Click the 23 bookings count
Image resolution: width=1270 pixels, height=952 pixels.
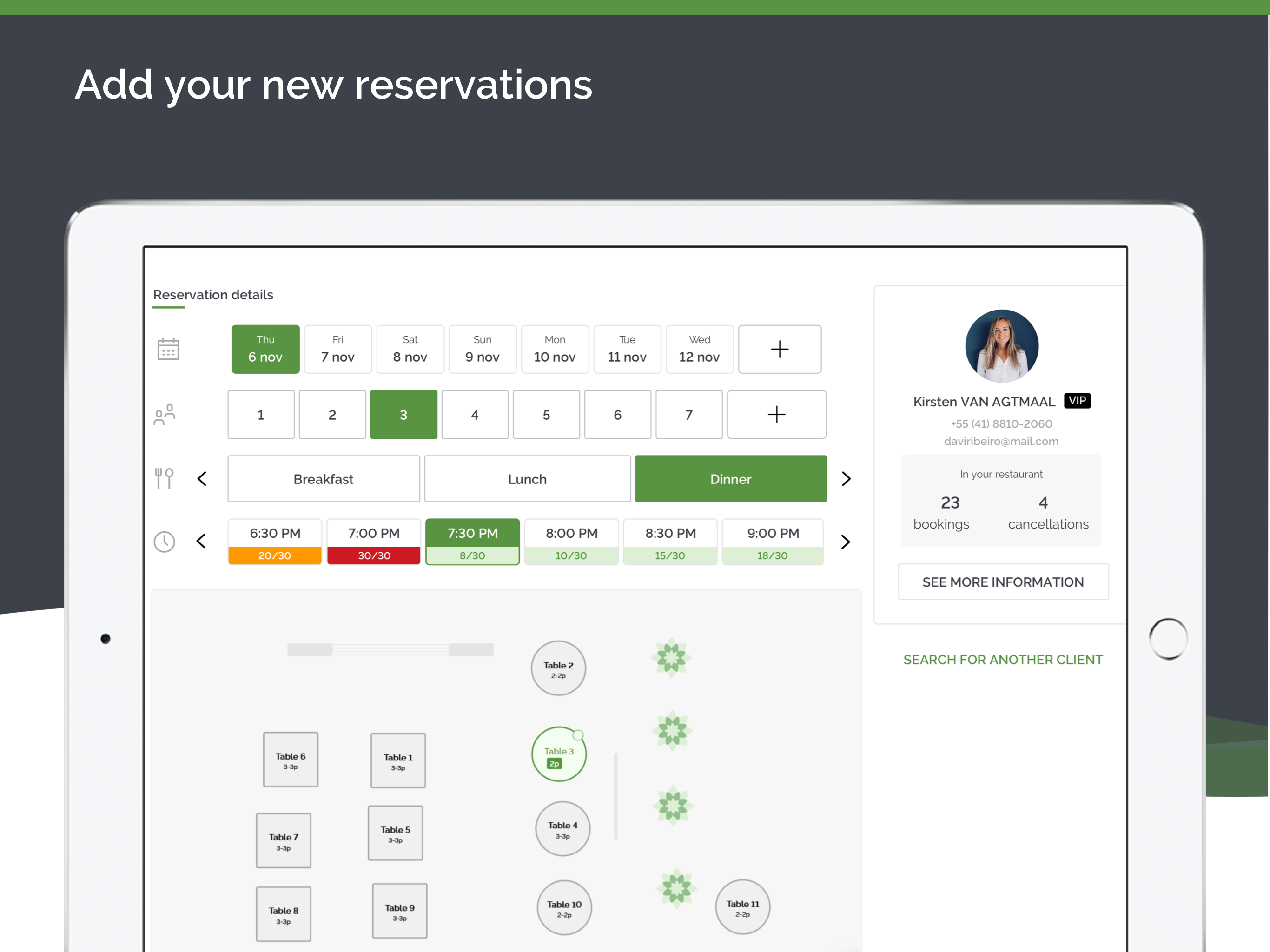pos(950,502)
